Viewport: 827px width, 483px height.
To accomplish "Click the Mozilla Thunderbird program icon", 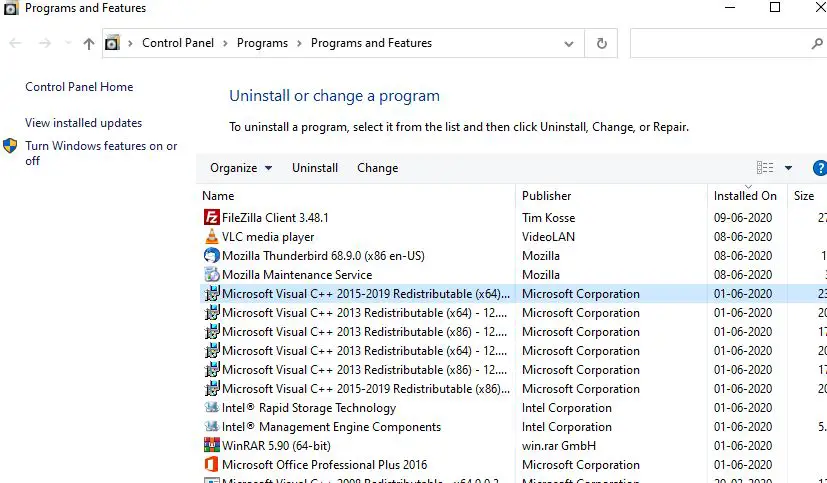I will point(211,255).
